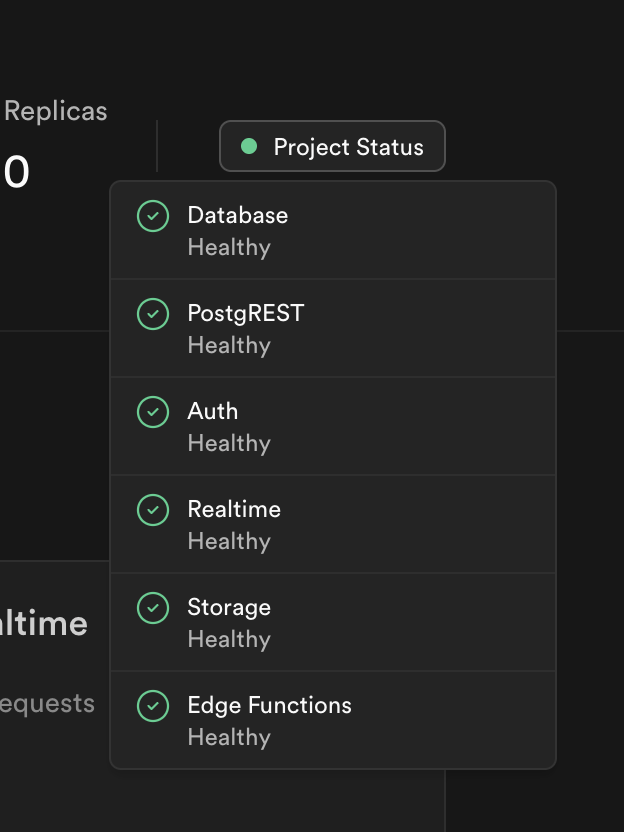Select the Database service entry
The height and width of the screenshot is (832, 624).
[x=332, y=231]
